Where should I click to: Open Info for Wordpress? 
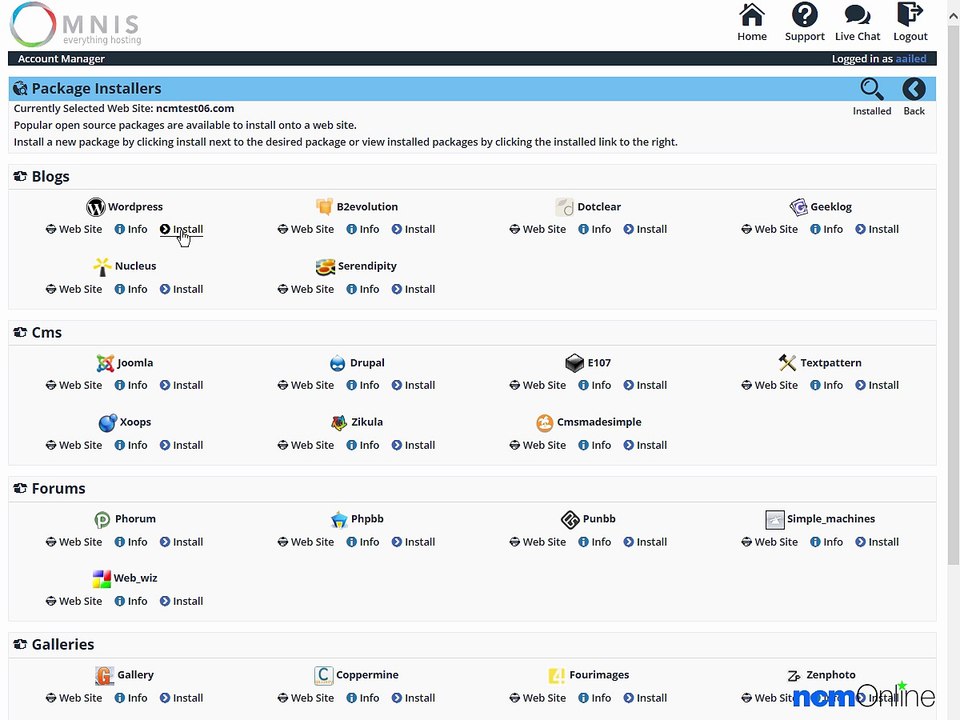tap(131, 229)
